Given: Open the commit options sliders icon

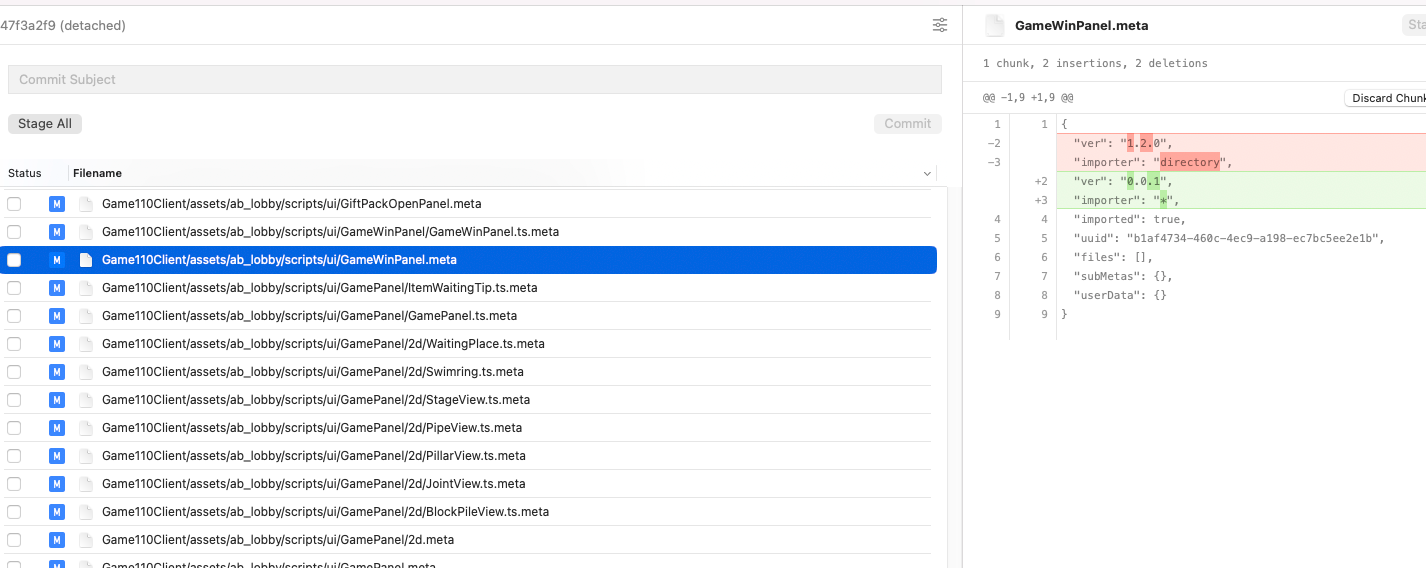Looking at the screenshot, I should point(940,25).
